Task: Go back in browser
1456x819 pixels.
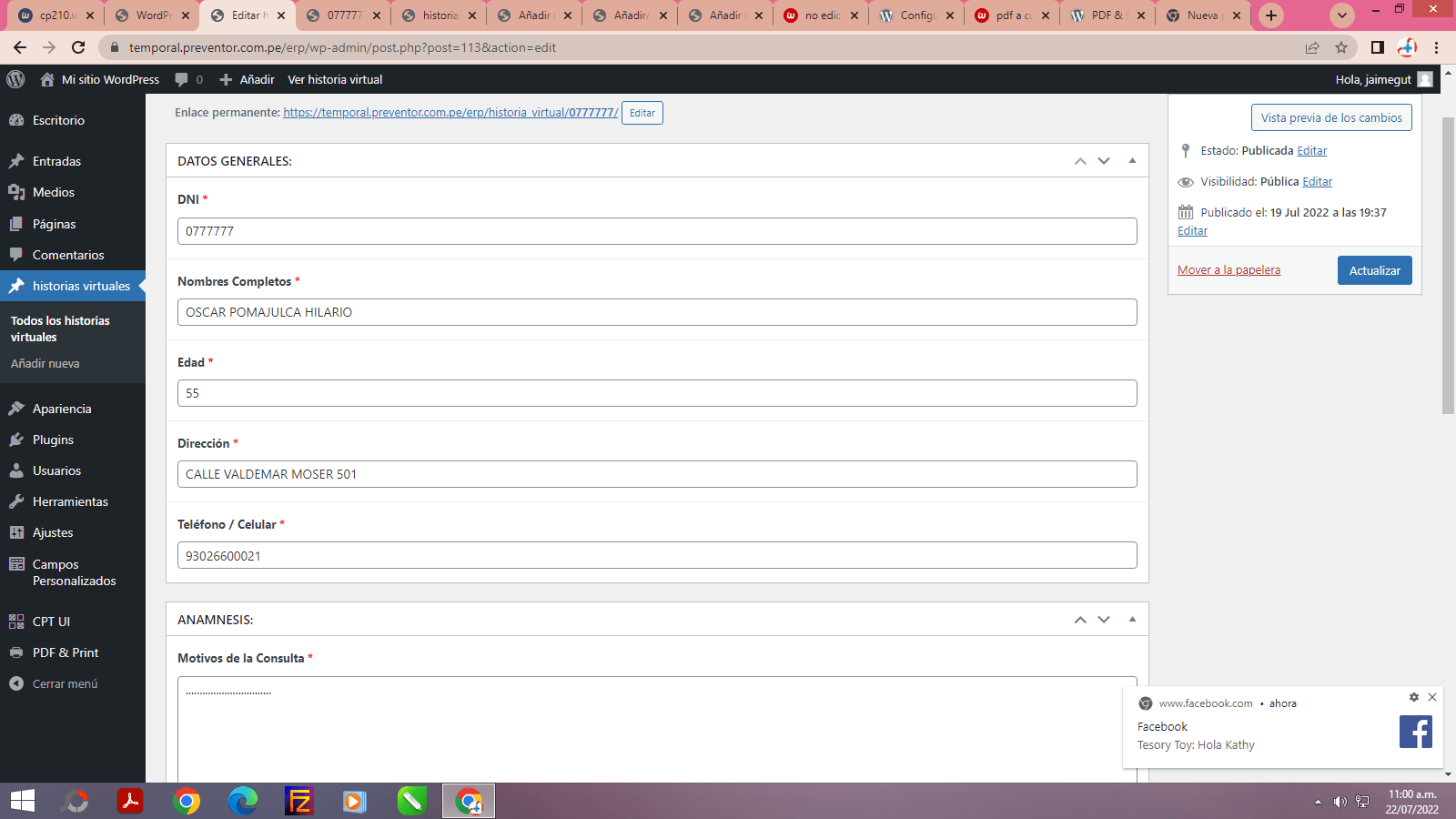Action: 20,47
